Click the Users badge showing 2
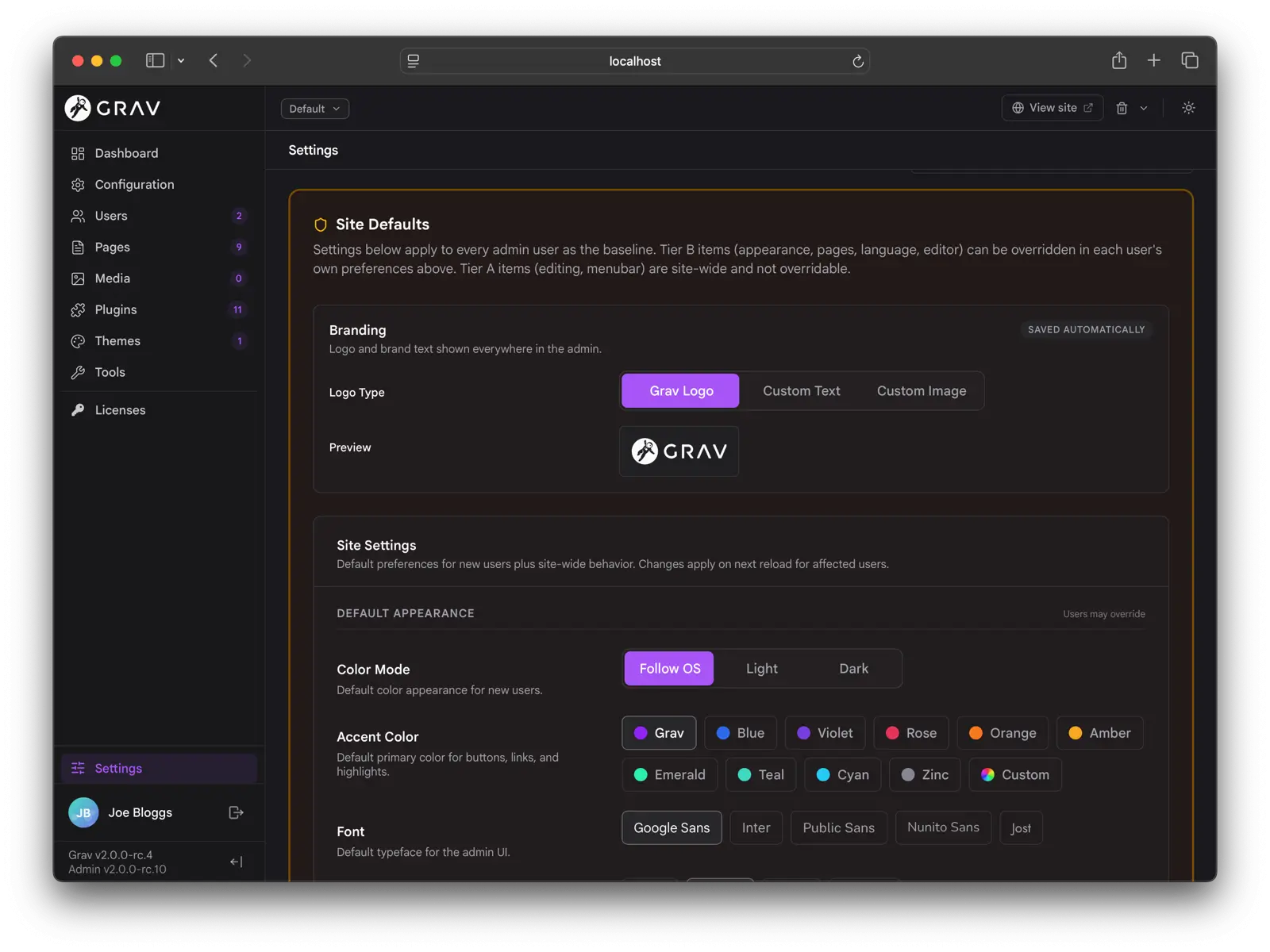 point(239,216)
